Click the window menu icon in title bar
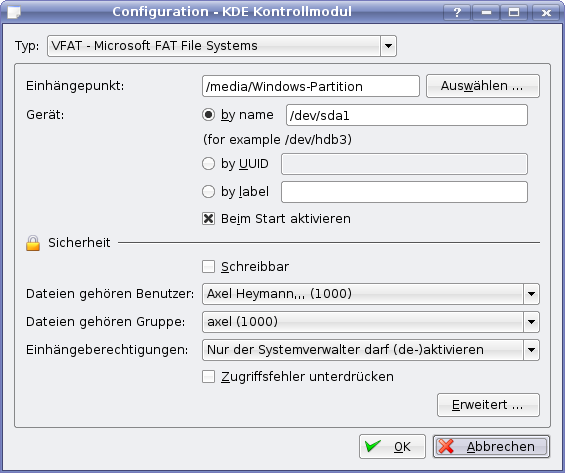Screen dimensions: 565x473 click(x=14, y=12)
